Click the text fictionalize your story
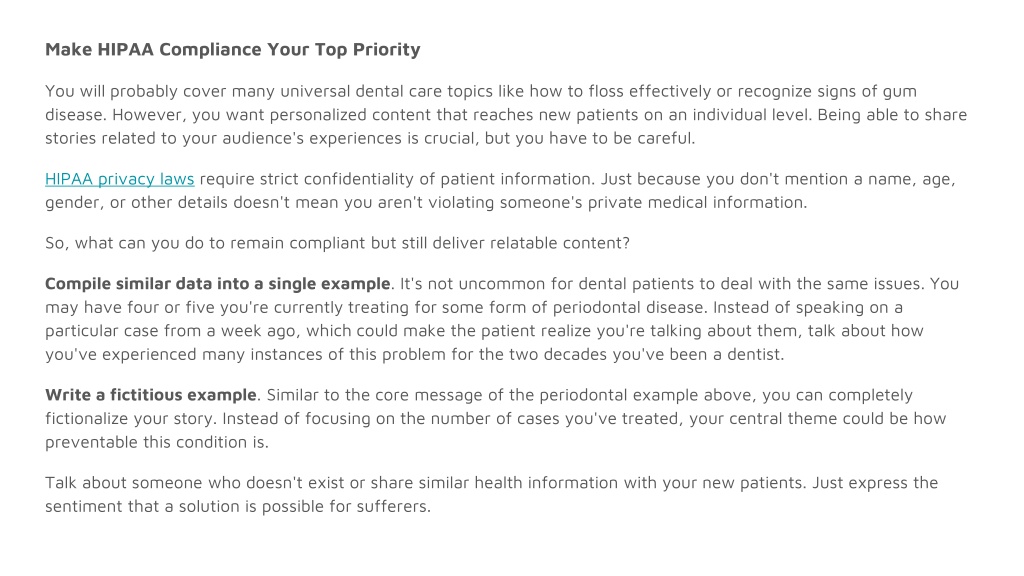Image resolution: width=1024 pixels, height=576 pixels. tap(131, 419)
